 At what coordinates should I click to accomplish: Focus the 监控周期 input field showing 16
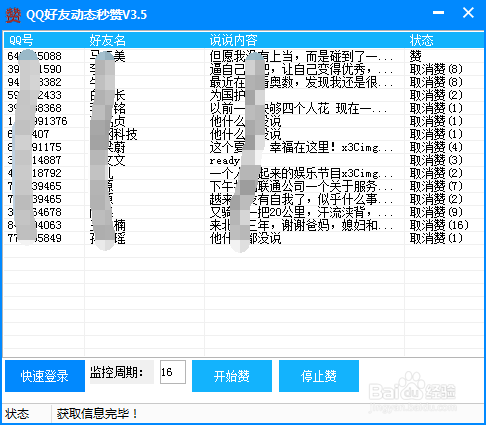point(173,372)
